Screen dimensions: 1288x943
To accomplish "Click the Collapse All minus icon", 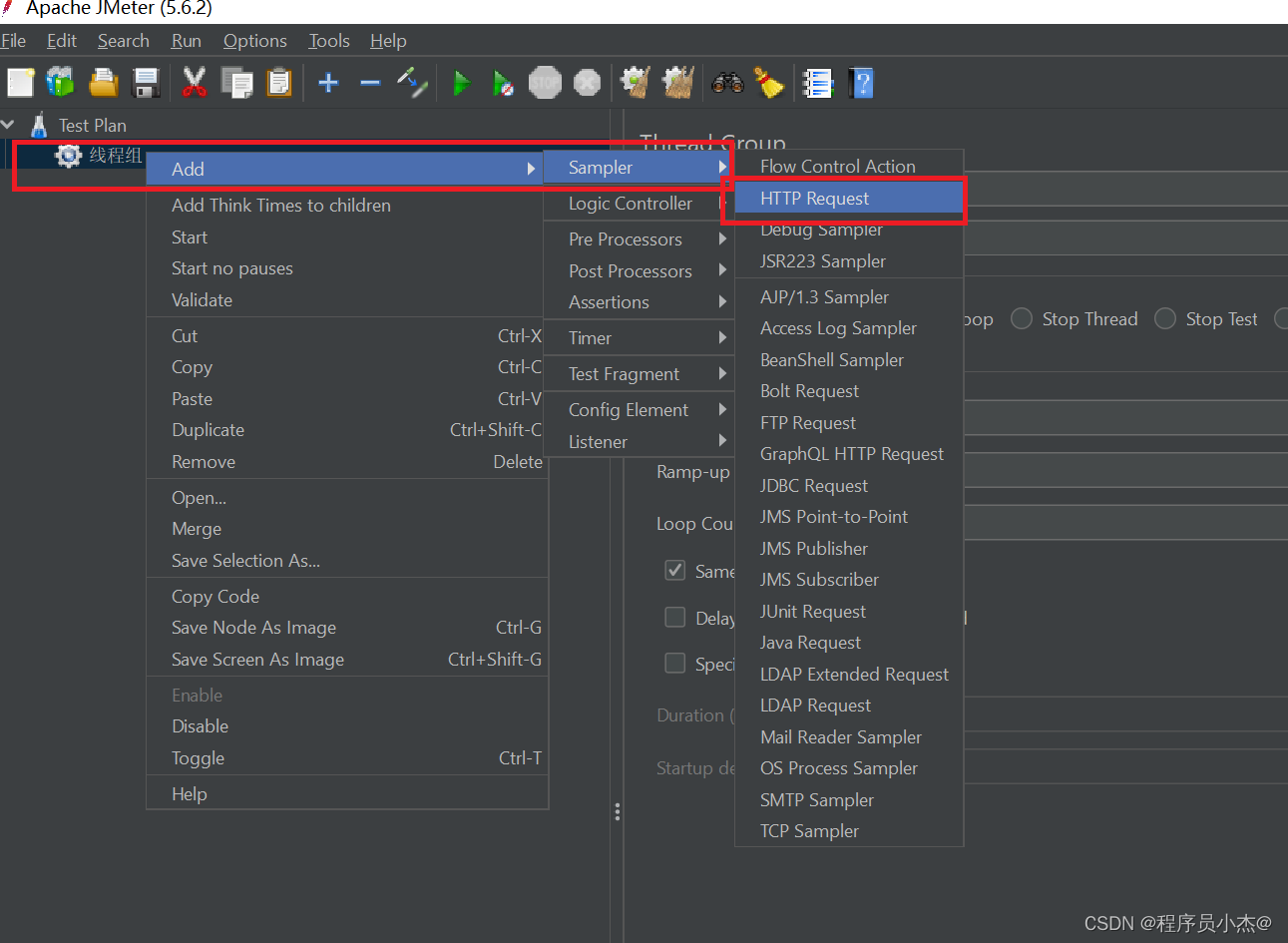I will [x=370, y=83].
